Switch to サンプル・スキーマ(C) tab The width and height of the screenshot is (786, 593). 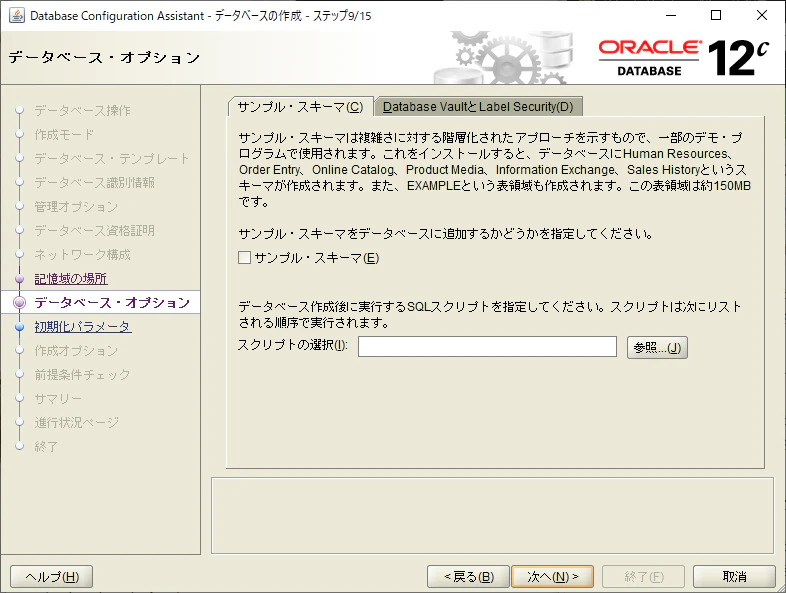(x=300, y=107)
